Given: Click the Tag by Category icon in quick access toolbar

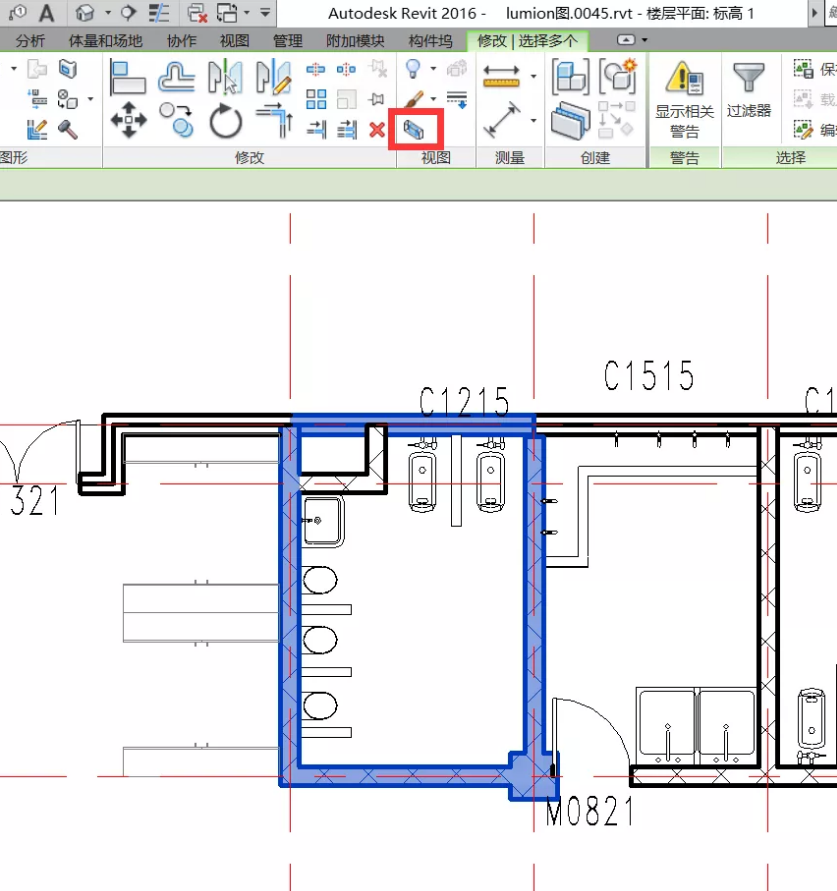Looking at the screenshot, I should pos(18,13).
